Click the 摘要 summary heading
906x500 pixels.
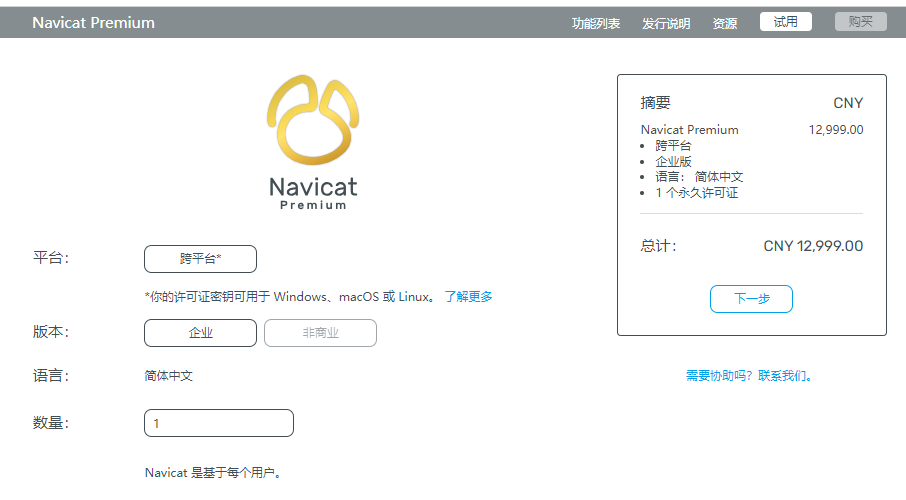pyautogui.click(x=655, y=103)
